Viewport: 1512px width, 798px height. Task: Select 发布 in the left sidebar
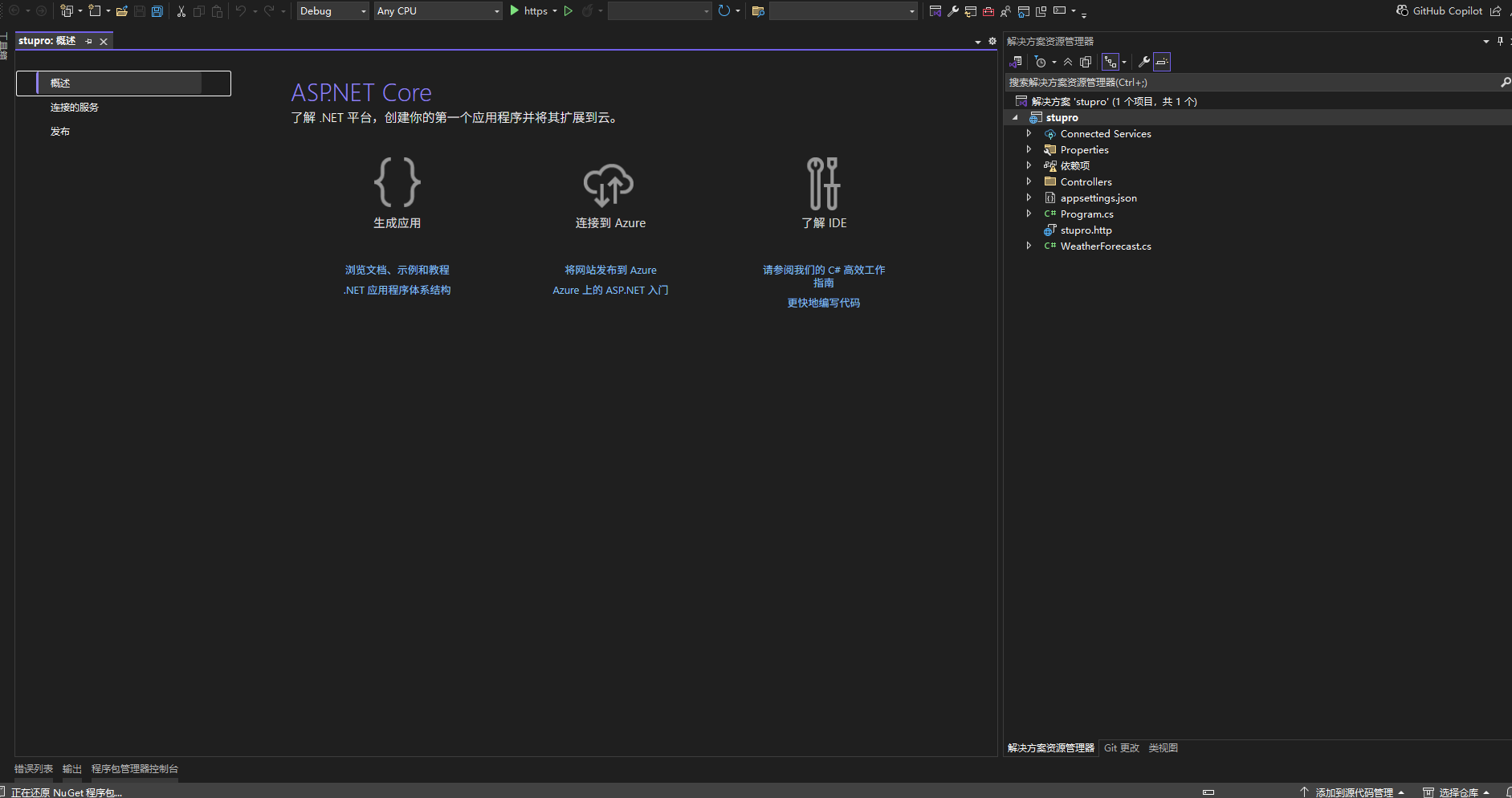click(x=59, y=131)
